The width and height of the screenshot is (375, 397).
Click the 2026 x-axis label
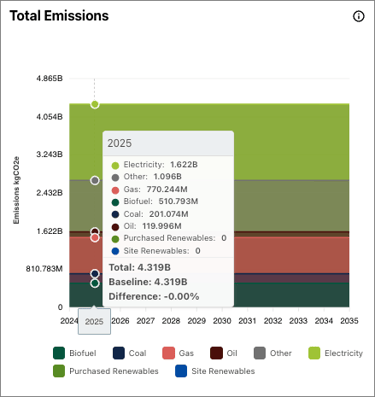(x=120, y=321)
